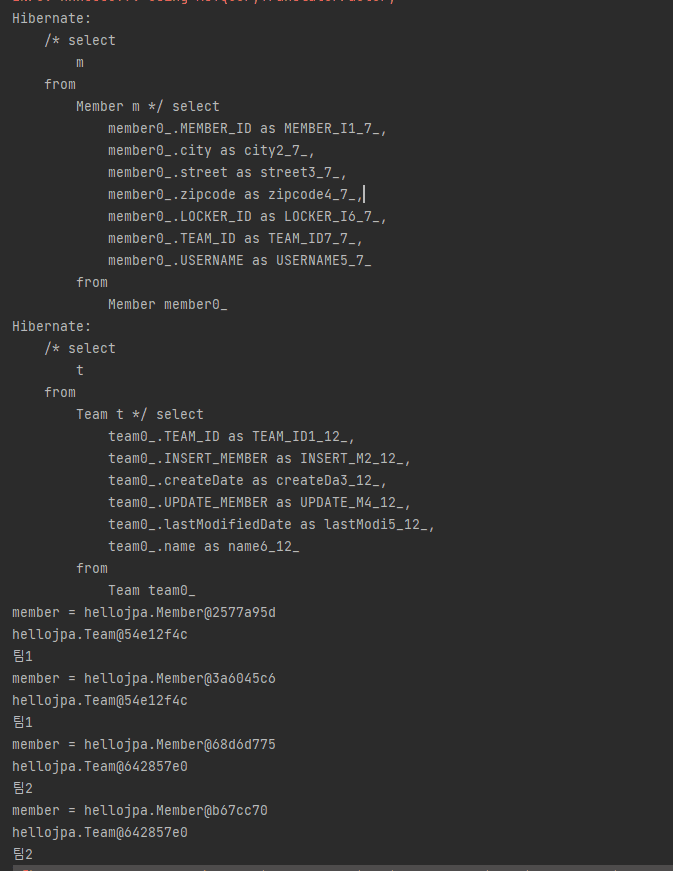Viewport: 673px width, 871px height.
Task: Place cursor on team0_.createDate line
Action: 247,480
